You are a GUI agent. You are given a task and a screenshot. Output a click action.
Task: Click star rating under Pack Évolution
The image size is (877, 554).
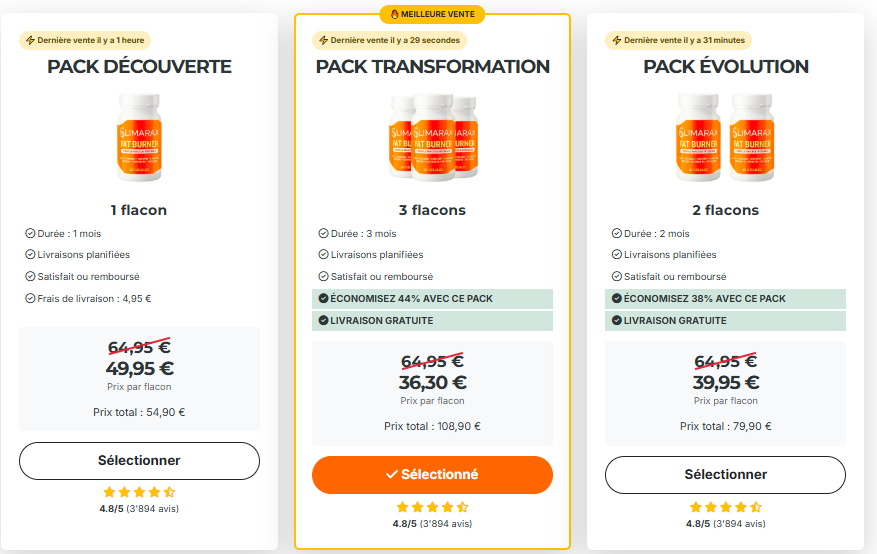point(725,507)
